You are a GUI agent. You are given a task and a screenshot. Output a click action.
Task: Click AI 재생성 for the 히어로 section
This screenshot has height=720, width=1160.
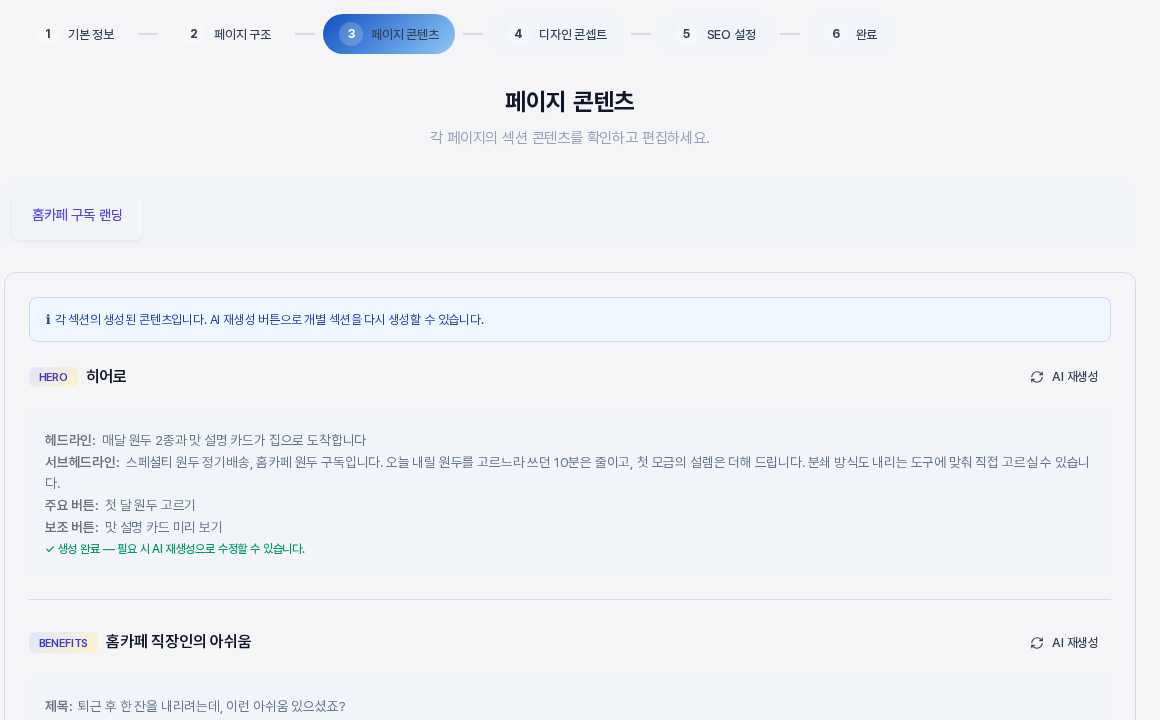(1064, 377)
